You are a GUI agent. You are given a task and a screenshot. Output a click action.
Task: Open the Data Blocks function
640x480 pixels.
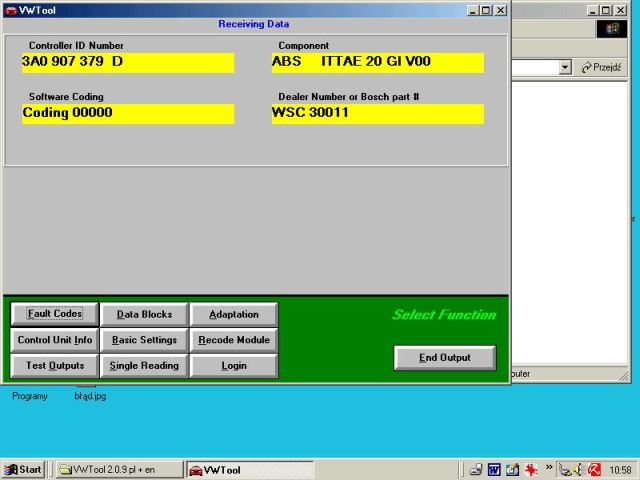[144, 314]
